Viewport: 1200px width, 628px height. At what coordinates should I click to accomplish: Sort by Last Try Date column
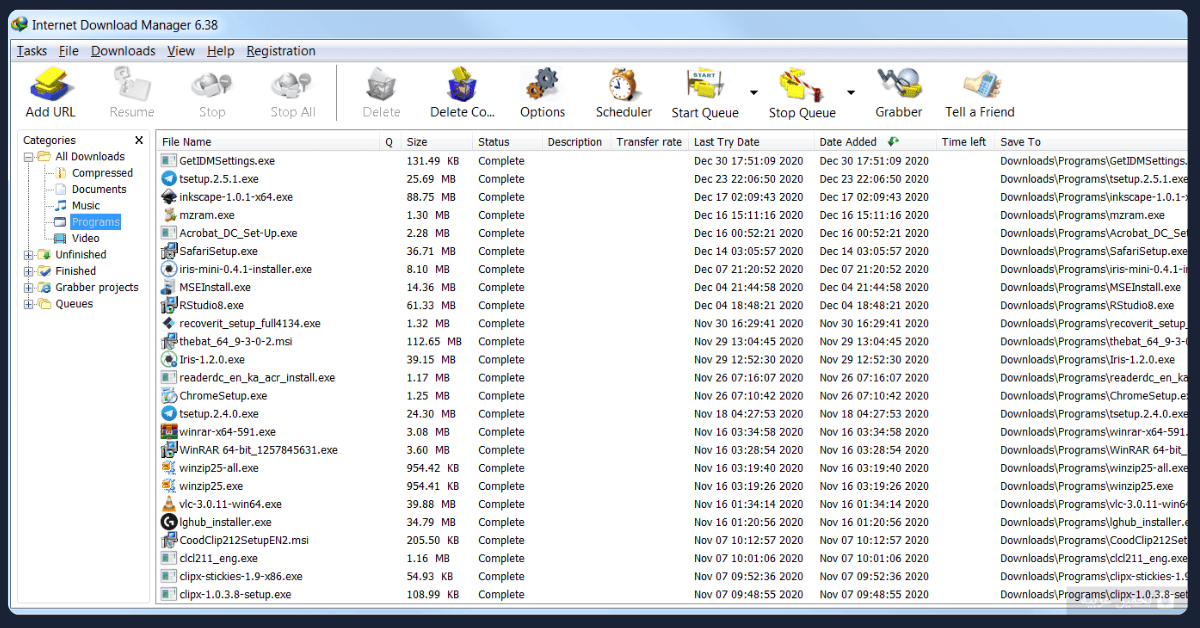(x=751, y=142)
